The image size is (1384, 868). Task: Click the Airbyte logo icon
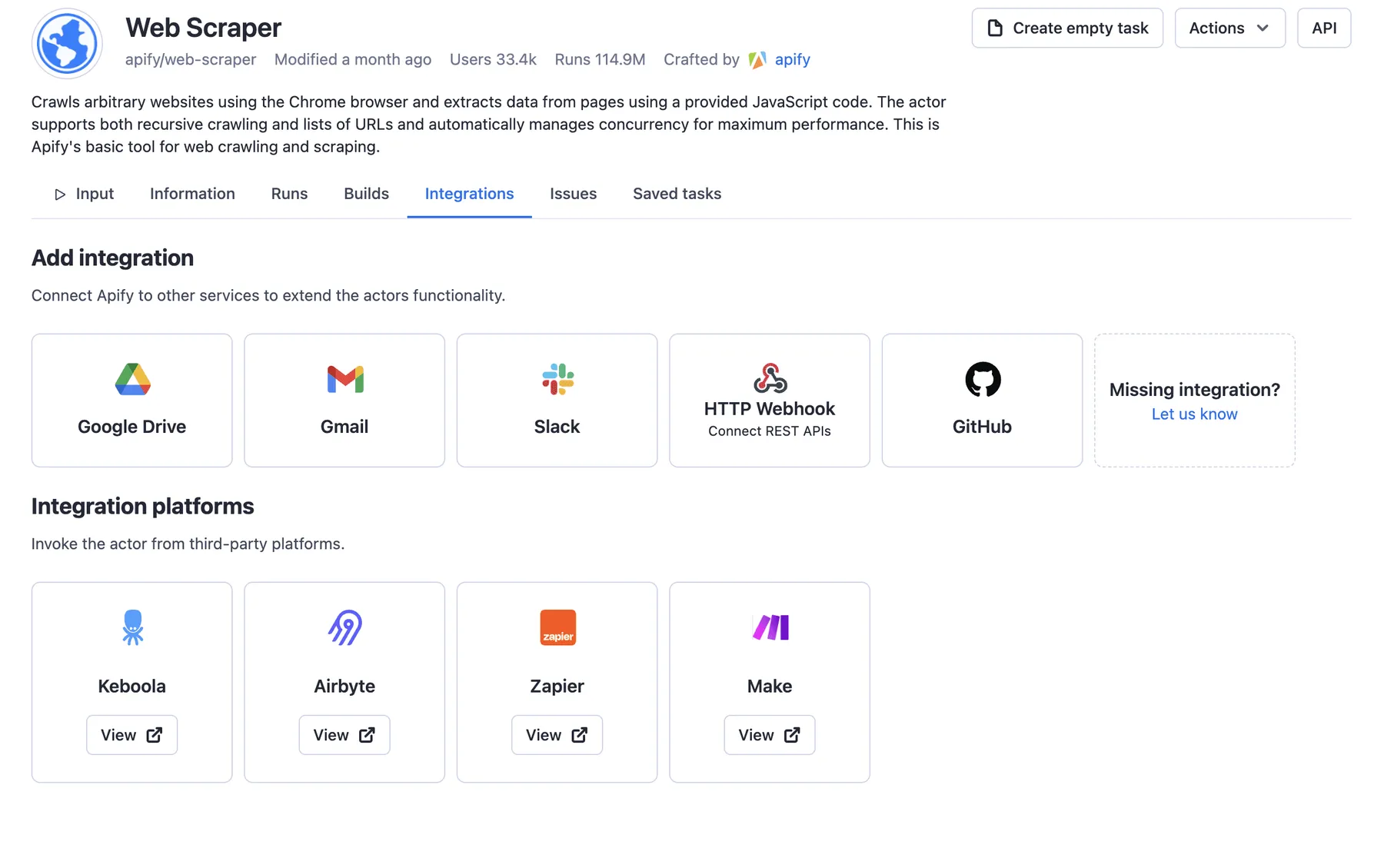(345, 627)
